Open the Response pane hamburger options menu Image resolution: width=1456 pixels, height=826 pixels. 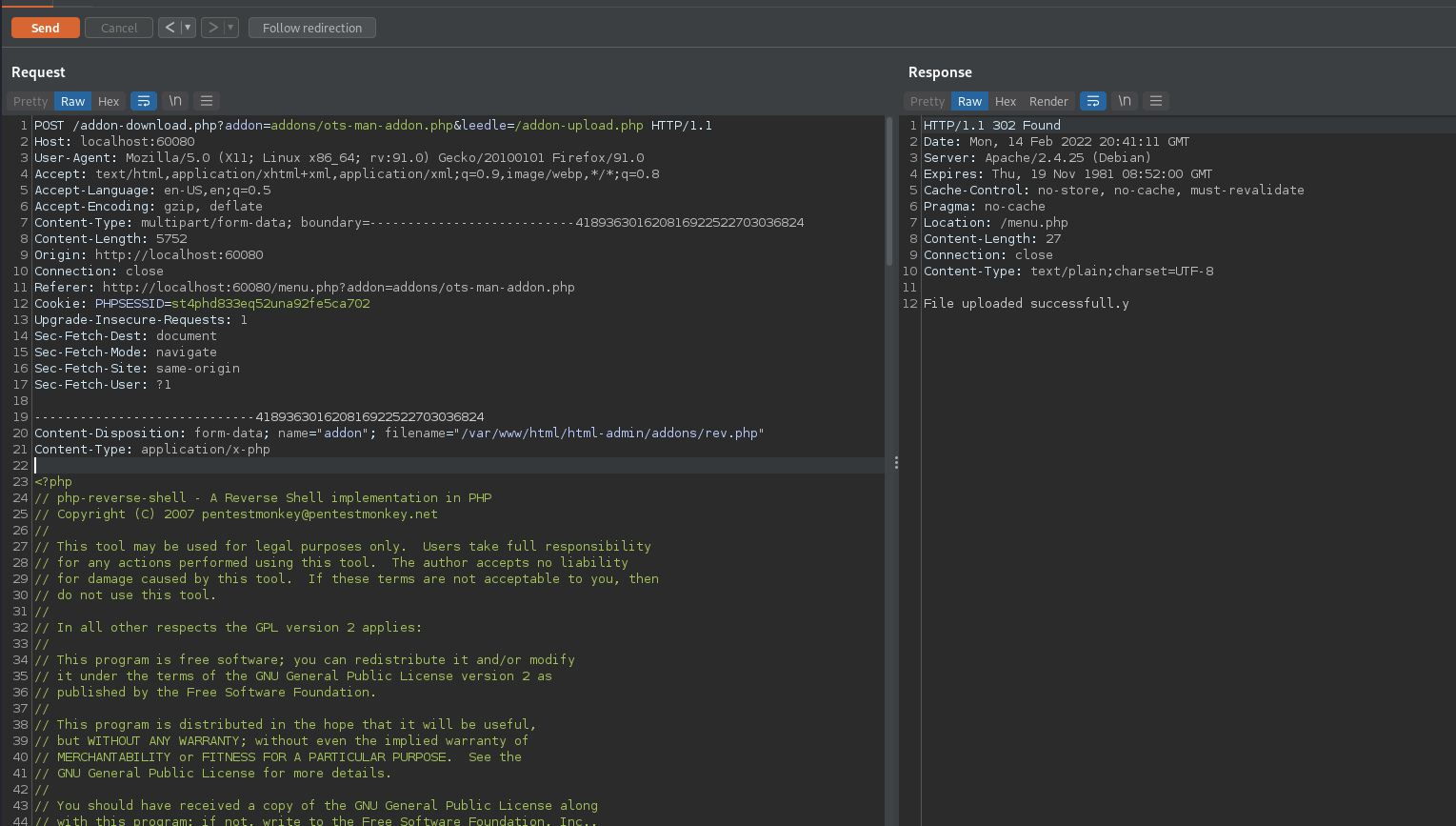tap(1156, 101)
